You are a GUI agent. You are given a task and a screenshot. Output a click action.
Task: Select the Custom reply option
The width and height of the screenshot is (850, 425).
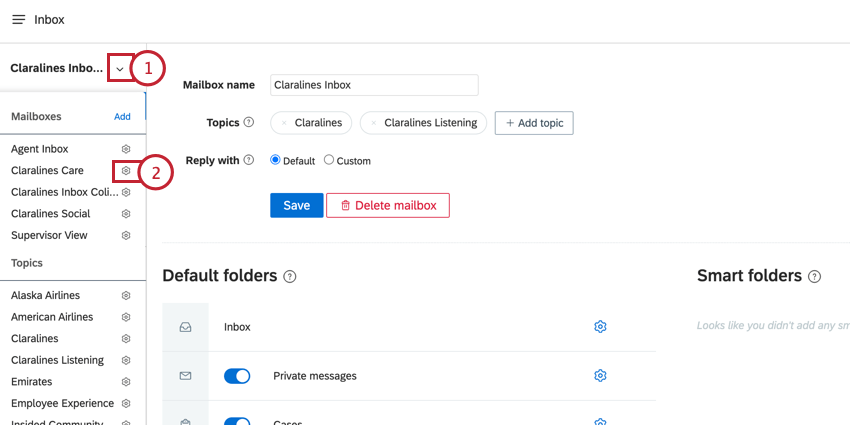tap(329, 160)
